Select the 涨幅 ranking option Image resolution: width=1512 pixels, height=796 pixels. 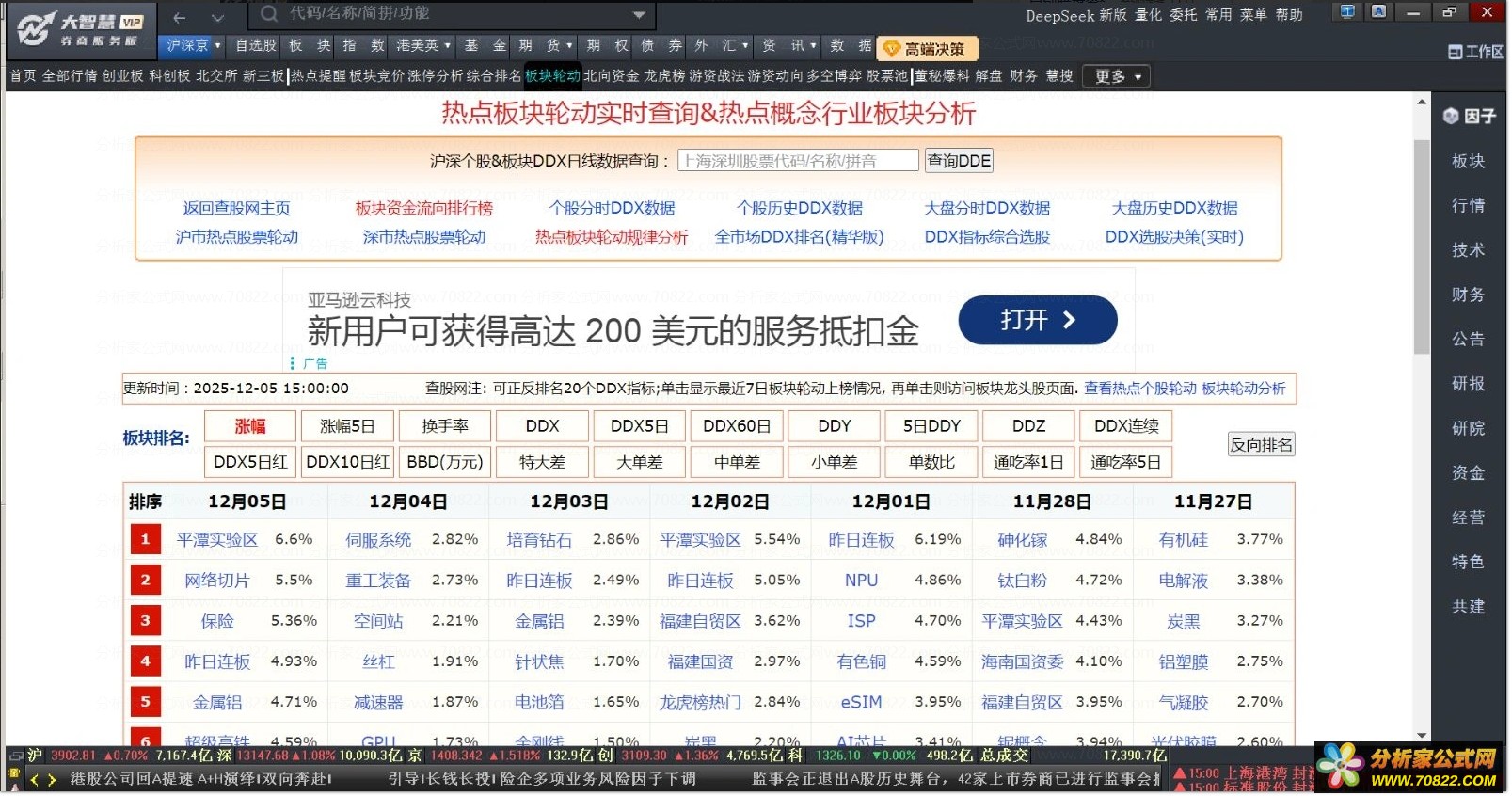pyautogui.click(x=249, y=426)
